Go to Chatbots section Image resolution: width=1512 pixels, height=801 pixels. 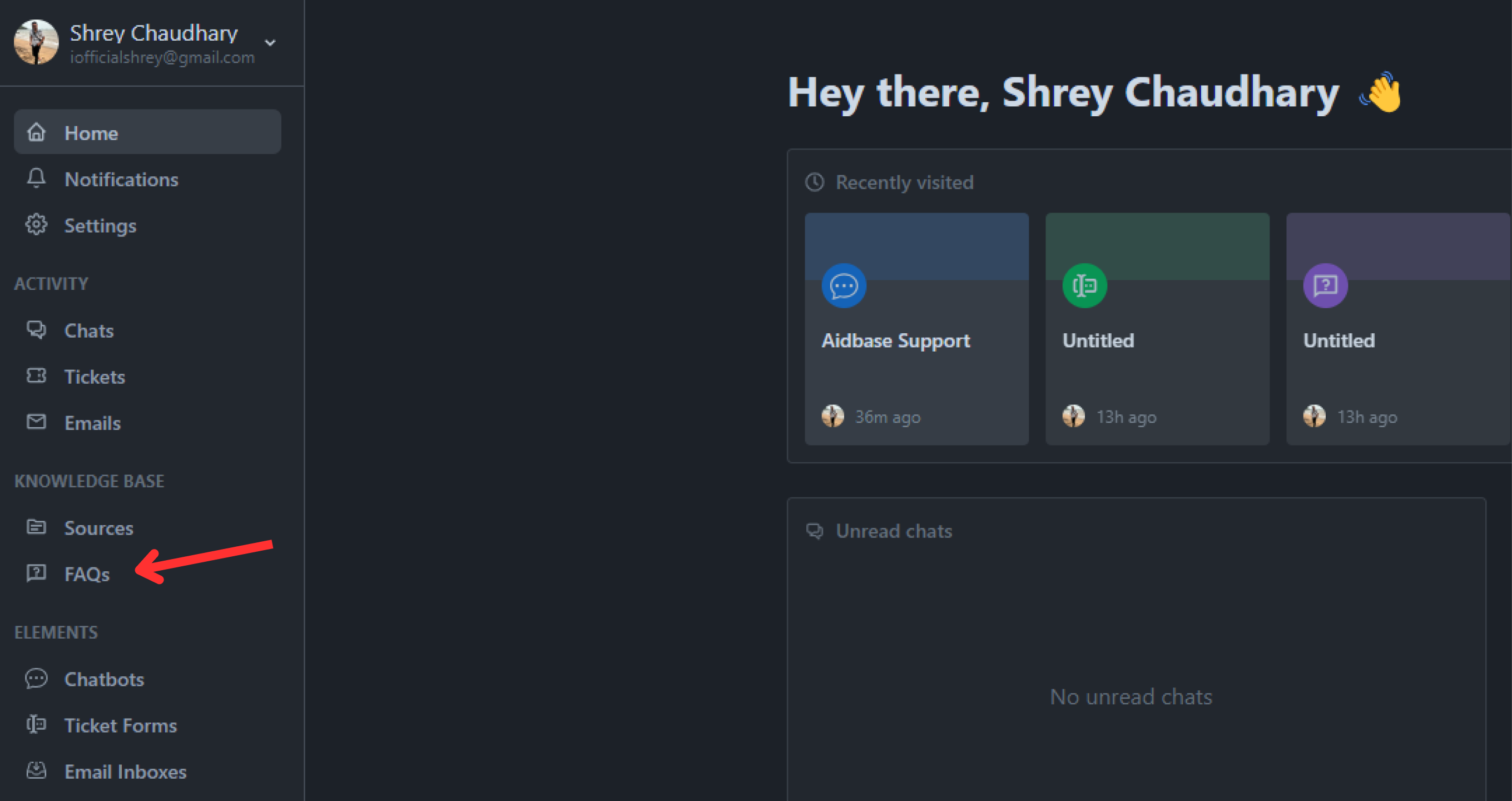click(x=104, y=679)
